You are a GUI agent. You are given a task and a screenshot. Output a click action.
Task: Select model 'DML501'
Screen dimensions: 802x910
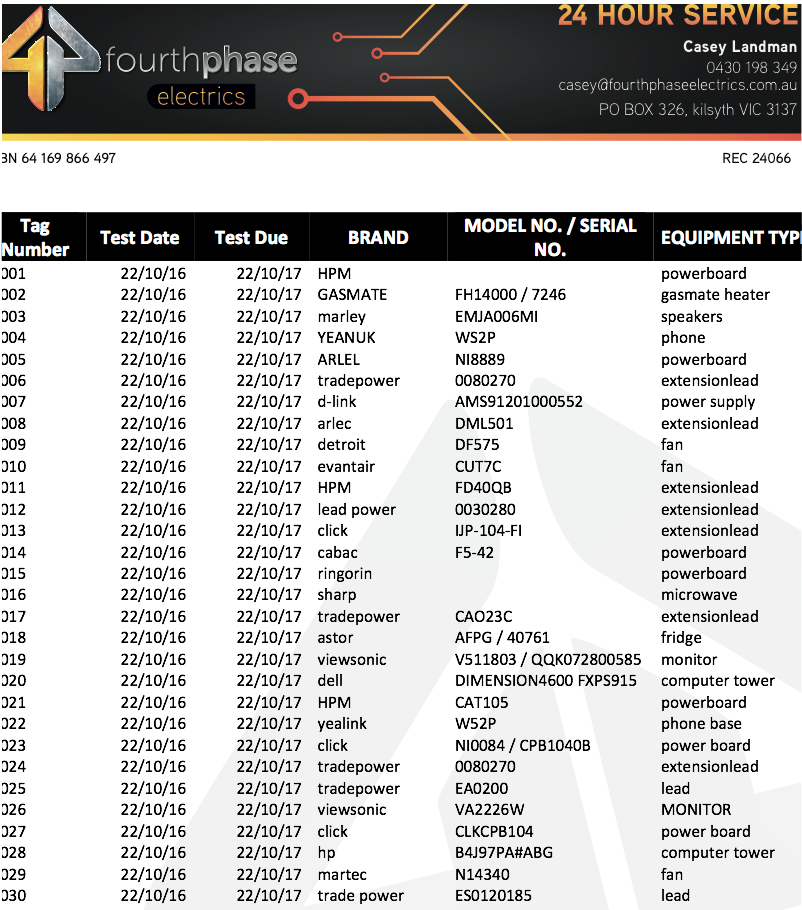point(484,424)
